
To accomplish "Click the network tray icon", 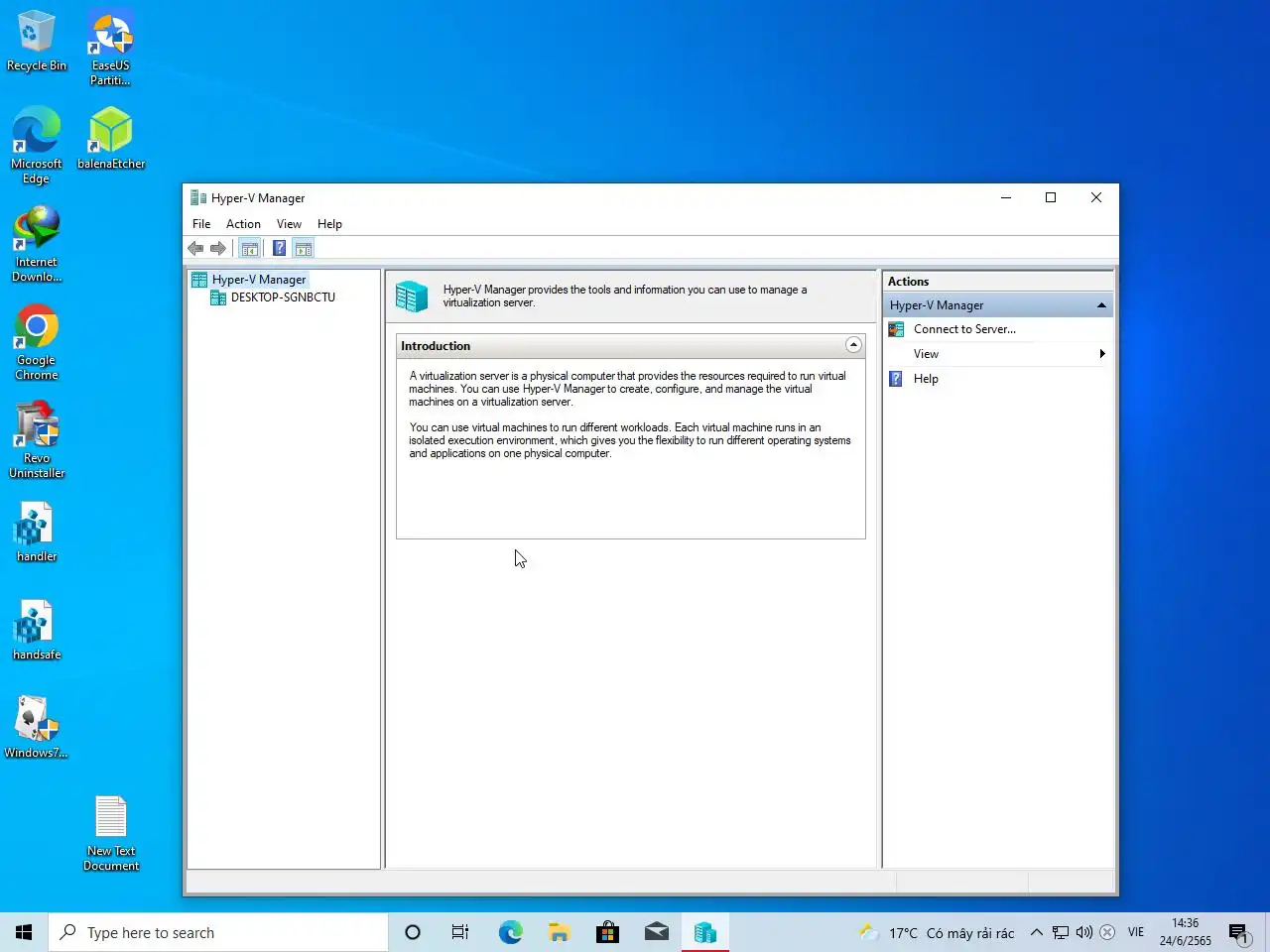I will [x=1061, y=932].
